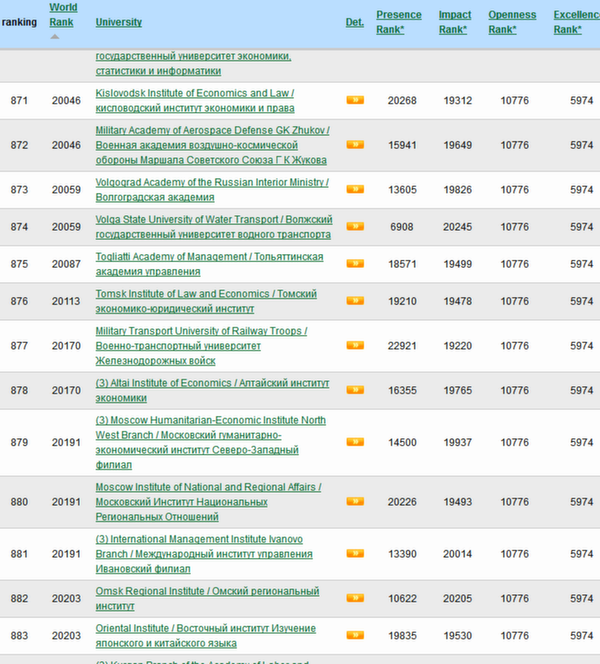Click details icon for Altai Institute row
Screen dimensions: 600x664
[x=355, y=390]
